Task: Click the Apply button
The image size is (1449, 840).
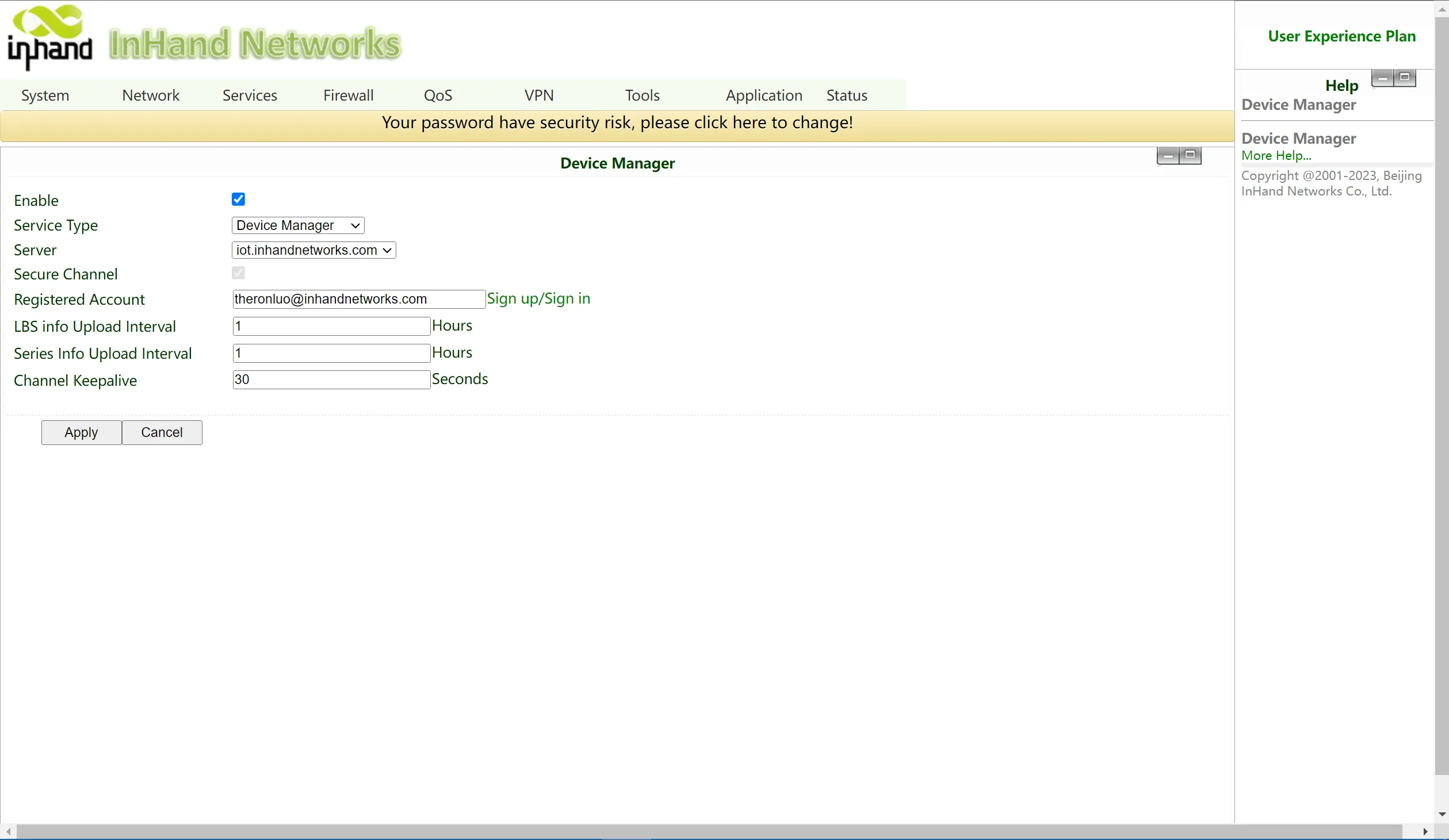Action: pos(81,432)
